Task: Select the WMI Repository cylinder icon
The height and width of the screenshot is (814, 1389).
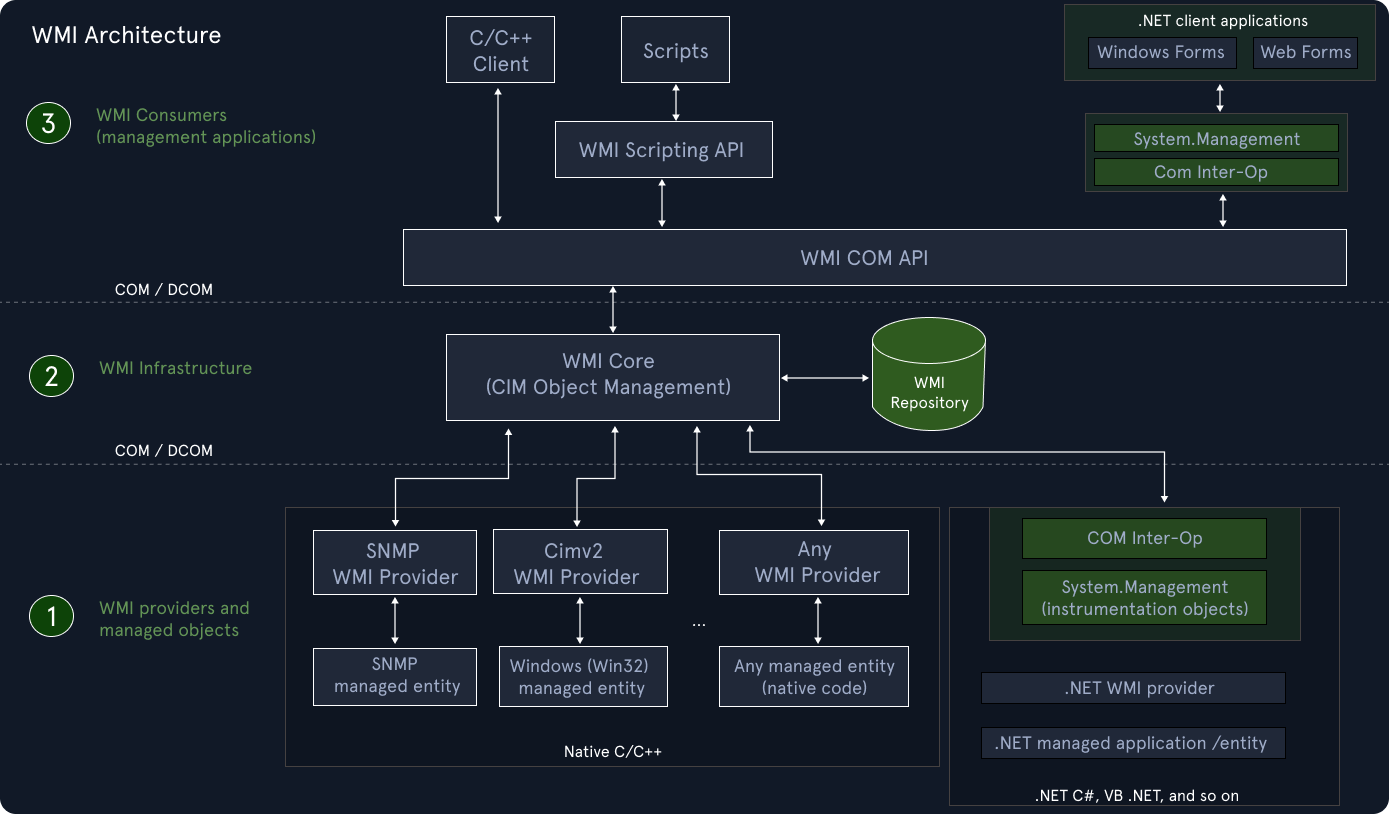Action: (928, 375)
